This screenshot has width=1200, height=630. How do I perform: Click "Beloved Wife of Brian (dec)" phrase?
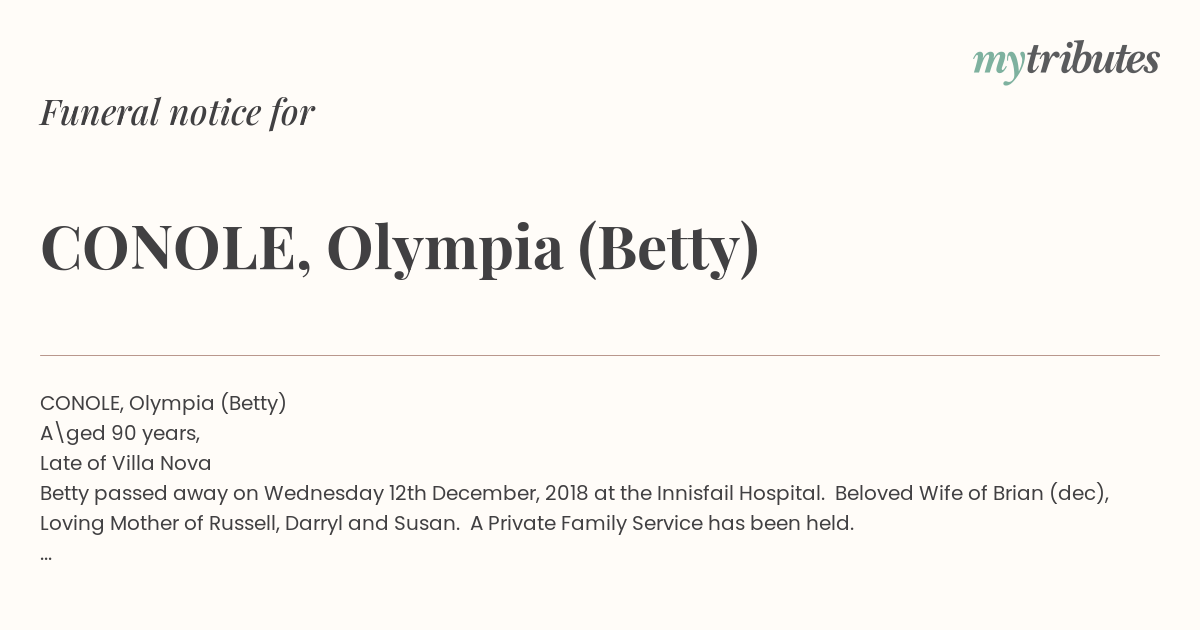click(972, 493)
